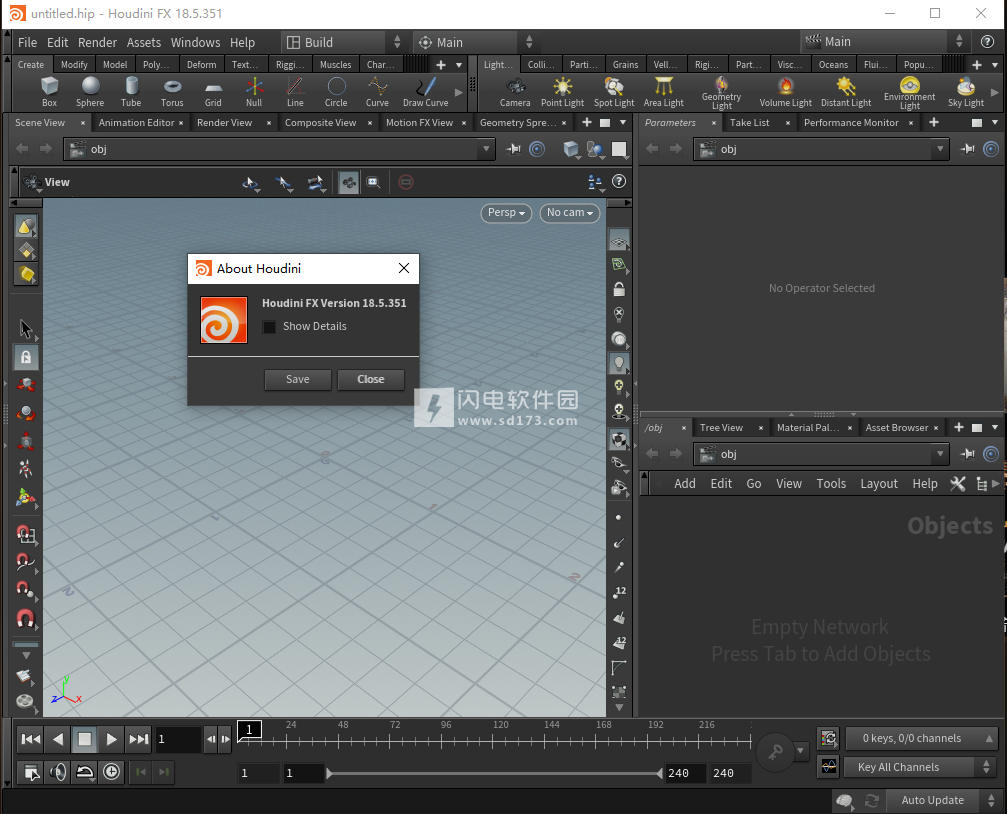Expand the Scene View obj path dropdown

[x=486, y=149]
